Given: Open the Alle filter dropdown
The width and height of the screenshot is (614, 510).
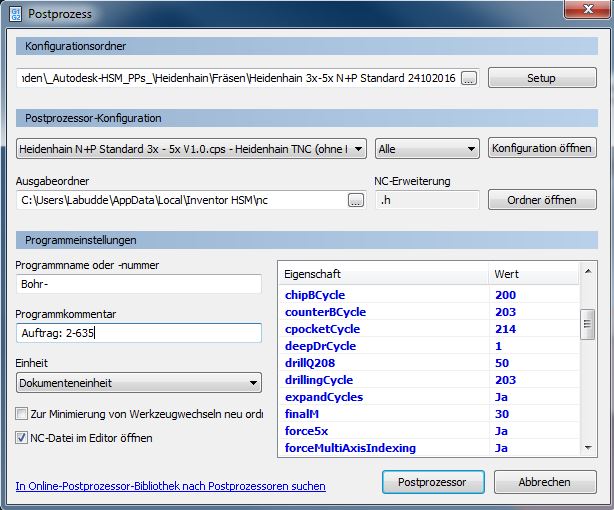Looking at the screenshot, I should (x=427, y=149).
